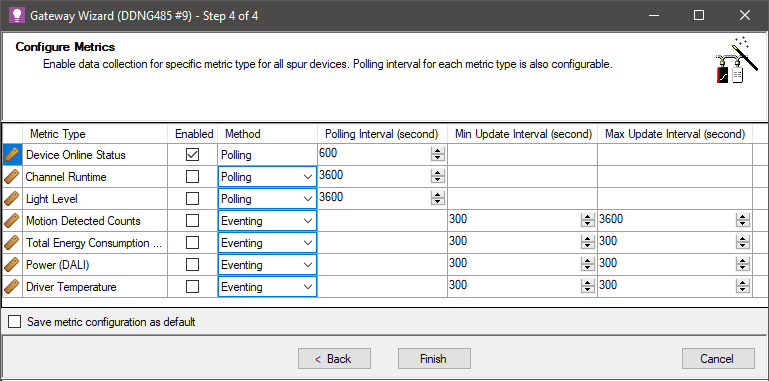Click Min Update Interval (second) column header
The image size is (769, 381).
coord(523,134)
